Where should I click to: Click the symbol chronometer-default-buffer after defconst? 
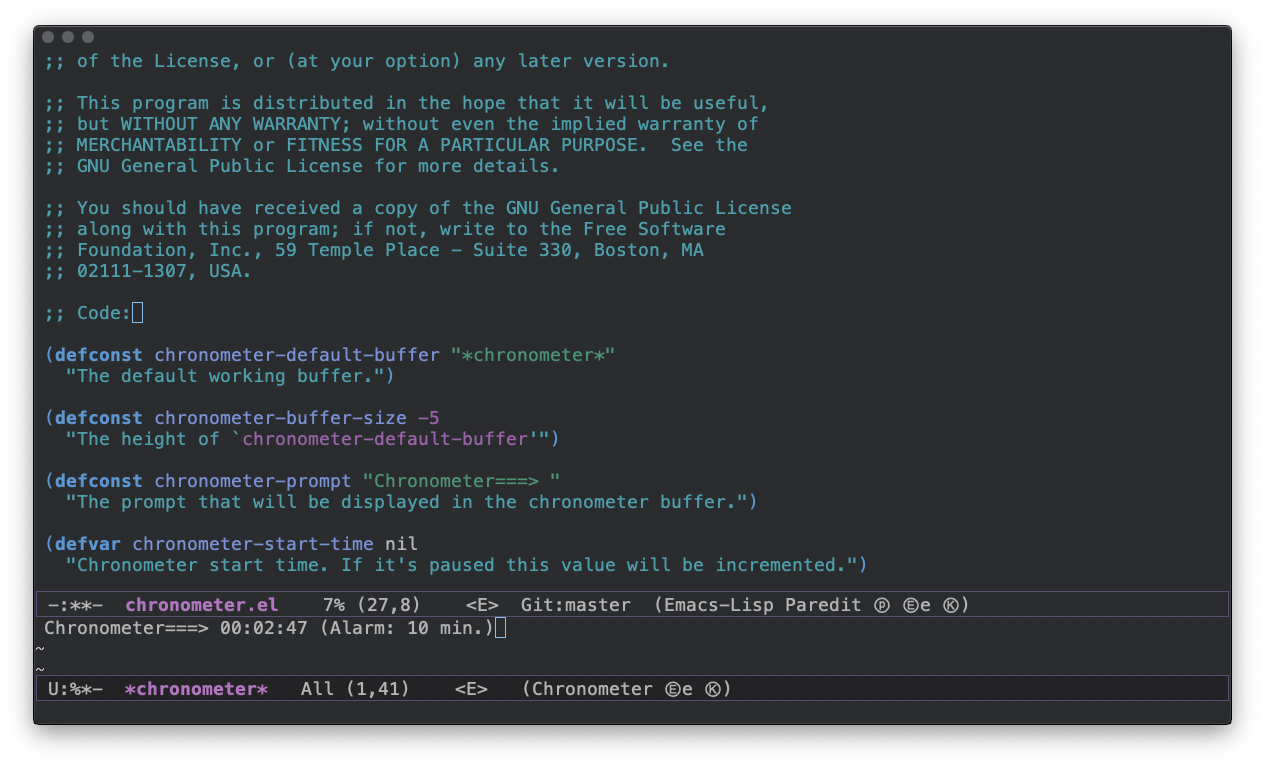click(297, 355)
